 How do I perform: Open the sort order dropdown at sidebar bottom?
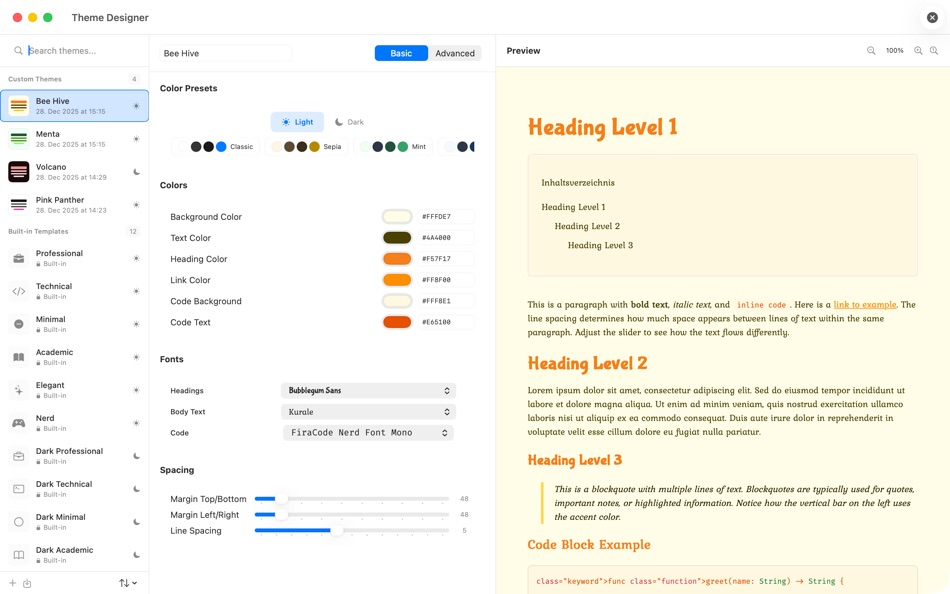click(128, 583)
